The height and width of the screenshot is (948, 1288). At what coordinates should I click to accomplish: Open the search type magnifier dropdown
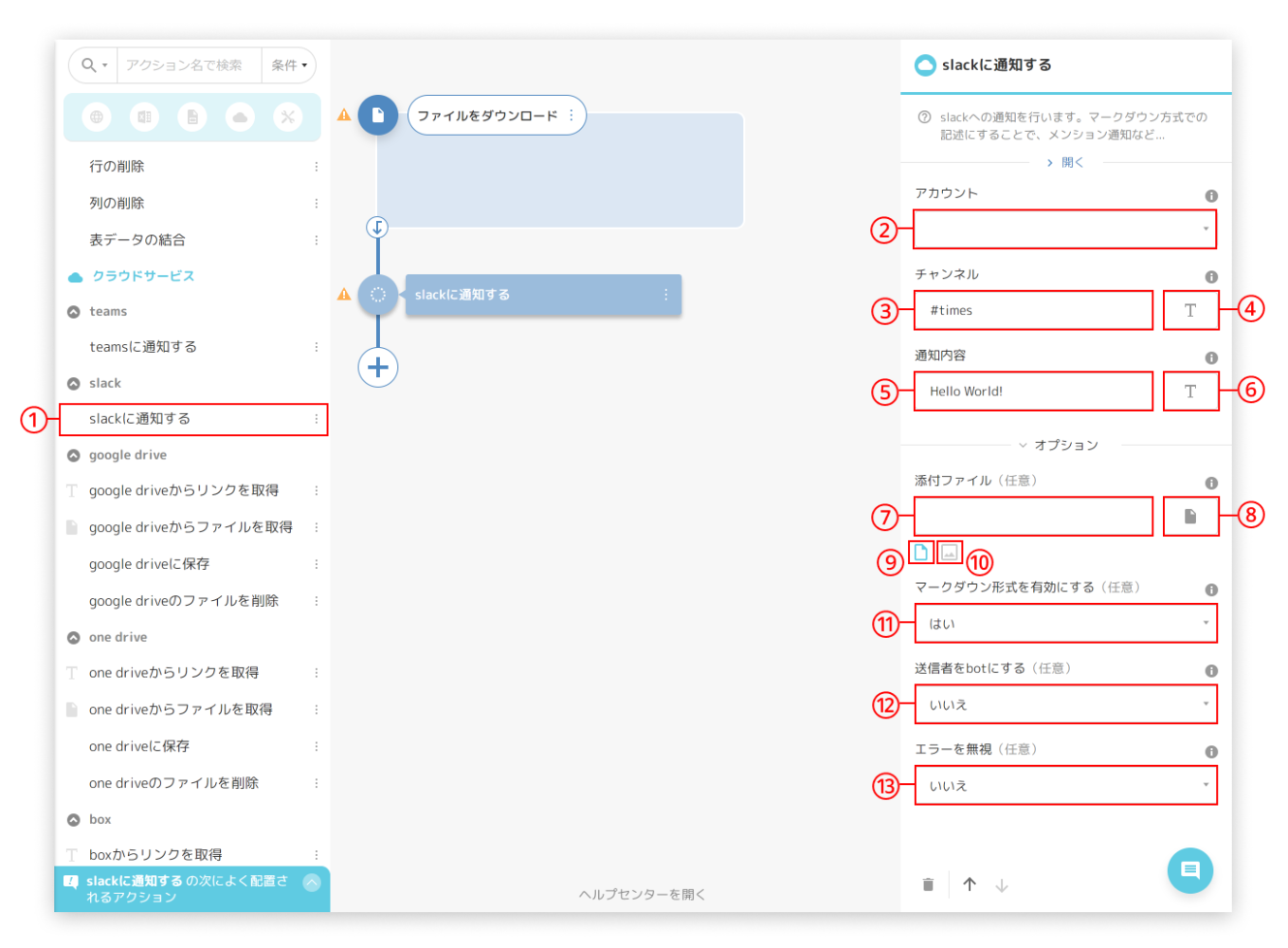(x=94, y=65)
